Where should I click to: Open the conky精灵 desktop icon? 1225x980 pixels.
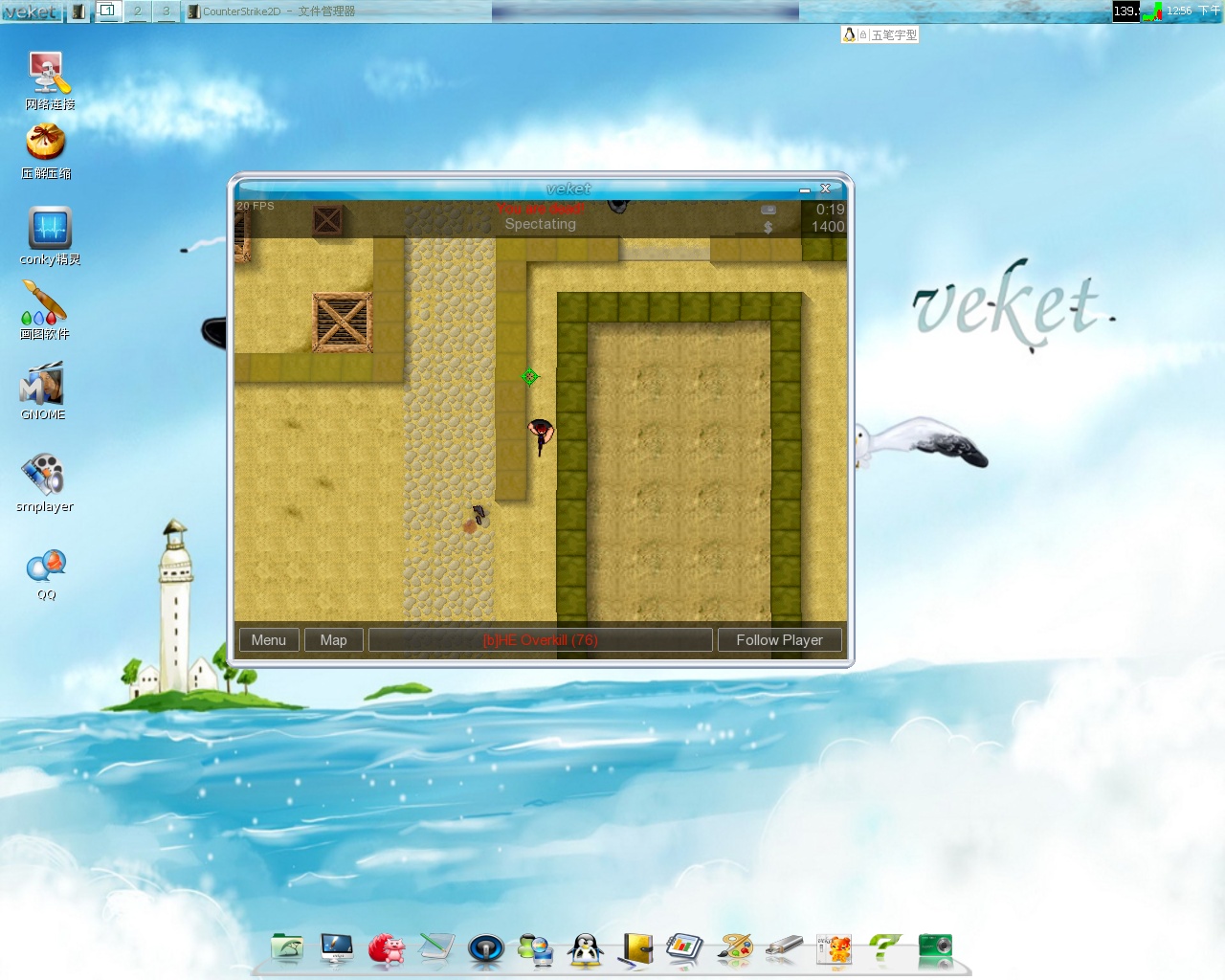(x=50, y=236)
